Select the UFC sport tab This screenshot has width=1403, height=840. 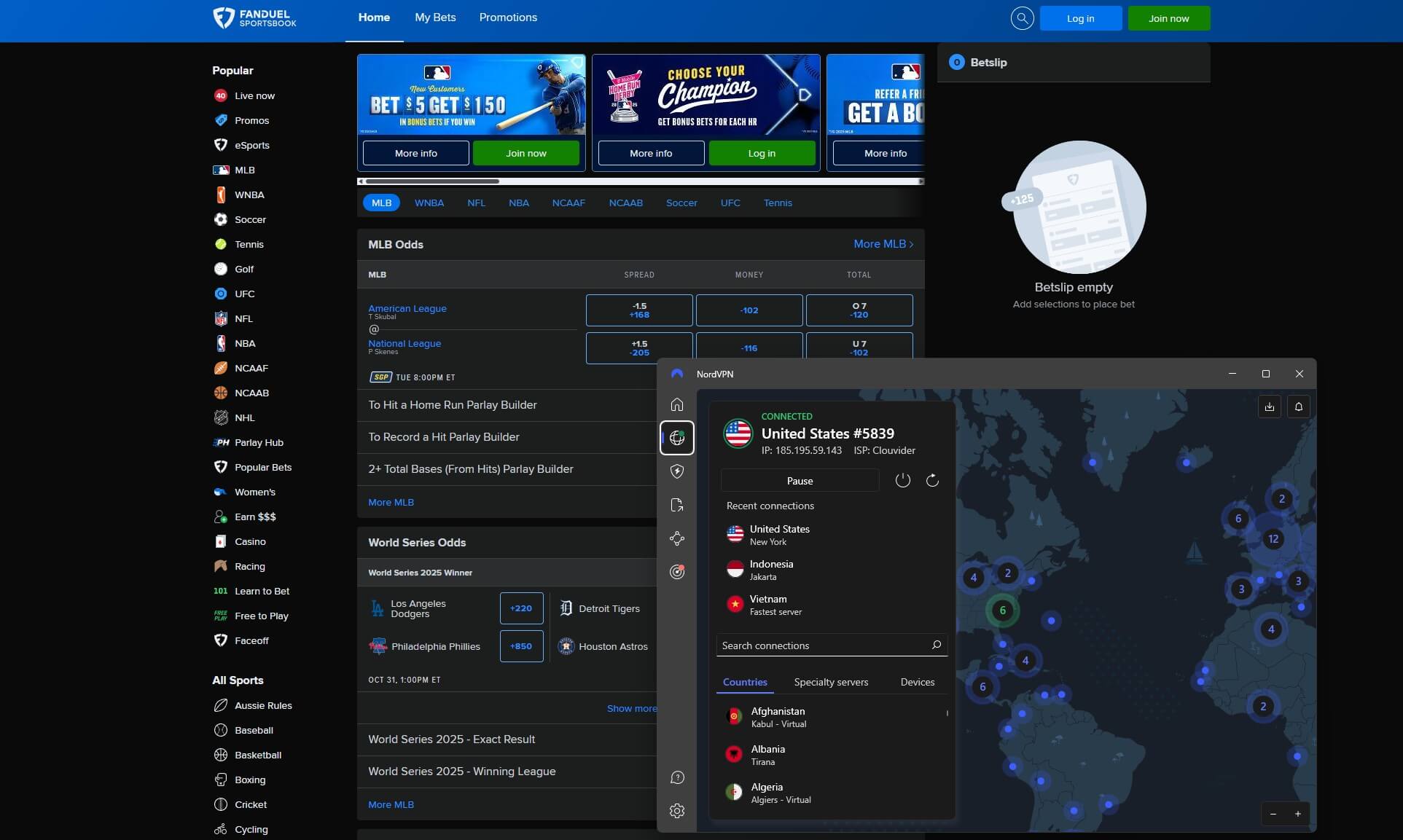pos(730,203)
